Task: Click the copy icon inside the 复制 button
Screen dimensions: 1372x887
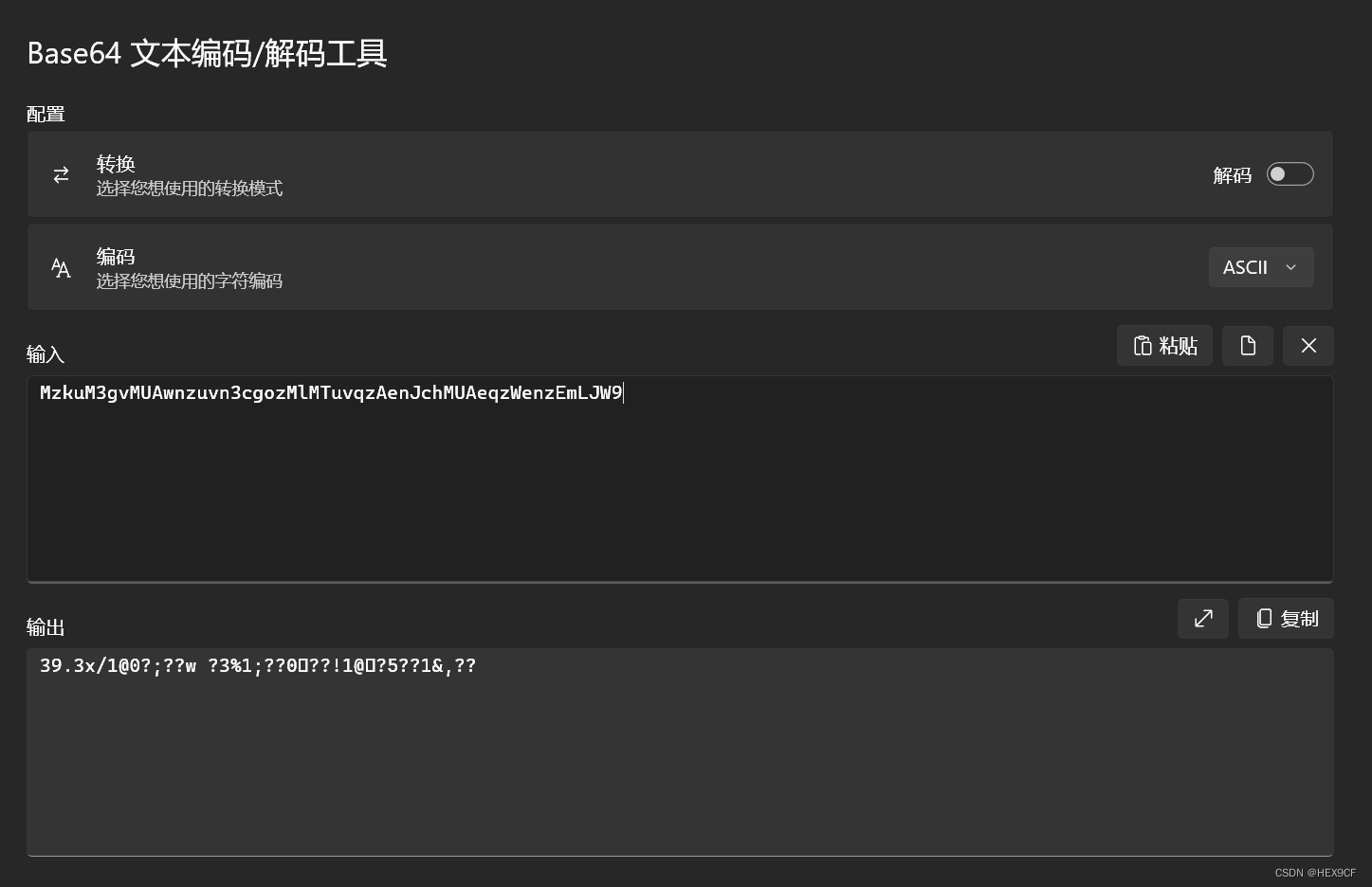Action: coord(1265,618)
